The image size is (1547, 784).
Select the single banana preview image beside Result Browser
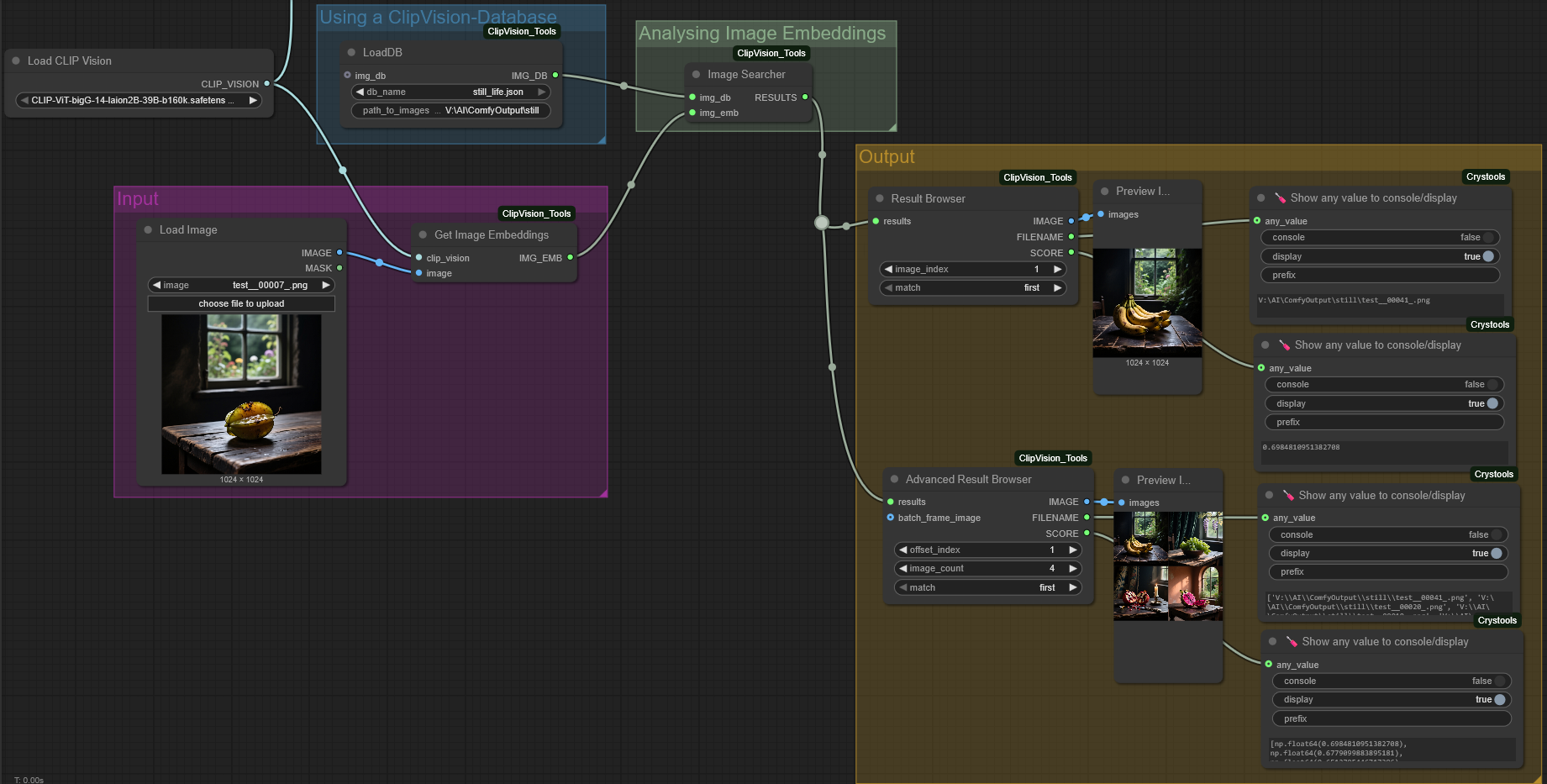1147,303
